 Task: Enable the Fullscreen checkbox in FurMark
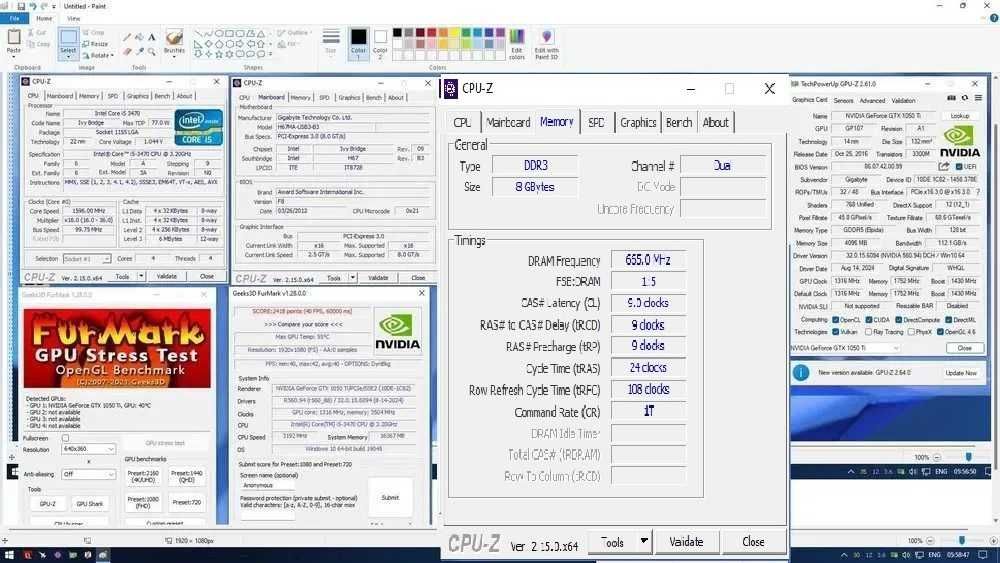coord(65,439)
